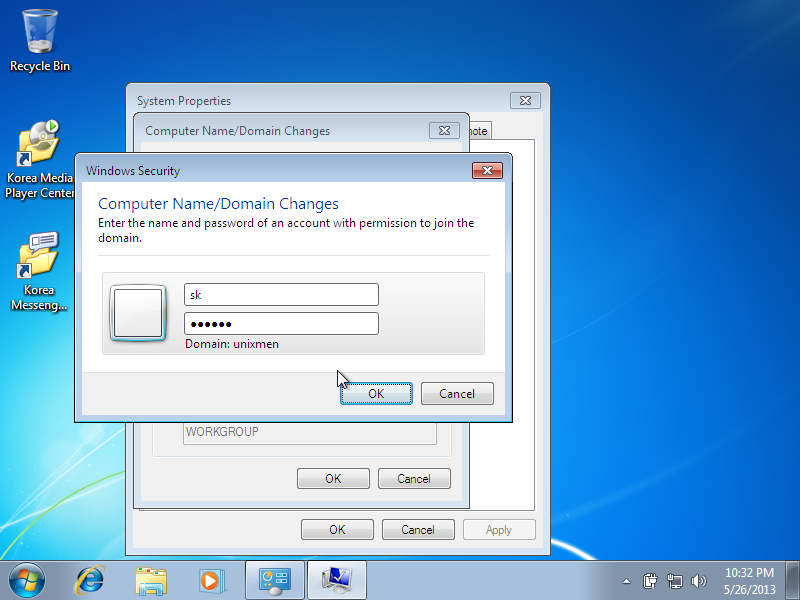Click the Show desktop strip
The width and height of the screenshot is (800, 600).
click(793, 581)
